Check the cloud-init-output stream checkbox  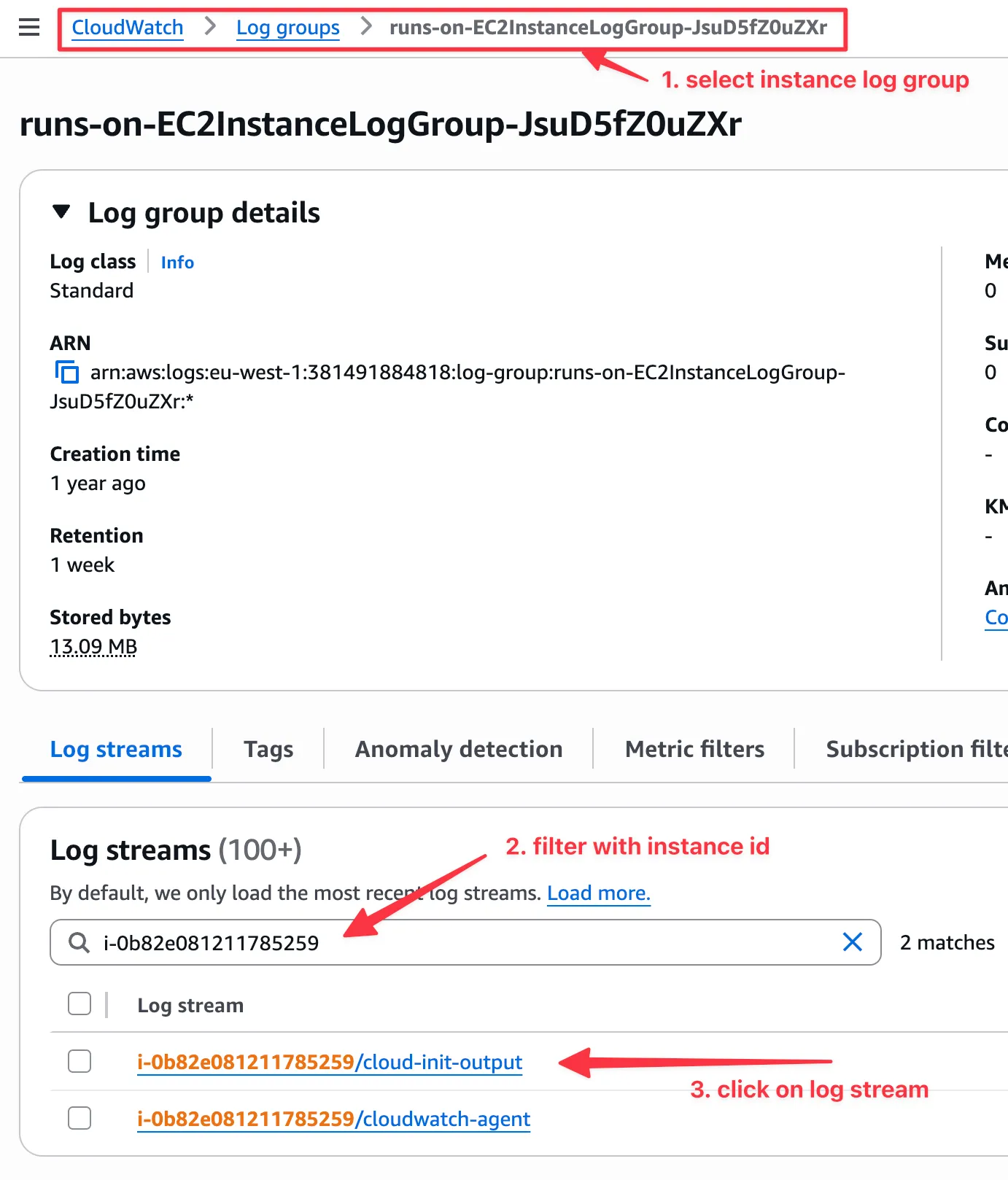80,1061
